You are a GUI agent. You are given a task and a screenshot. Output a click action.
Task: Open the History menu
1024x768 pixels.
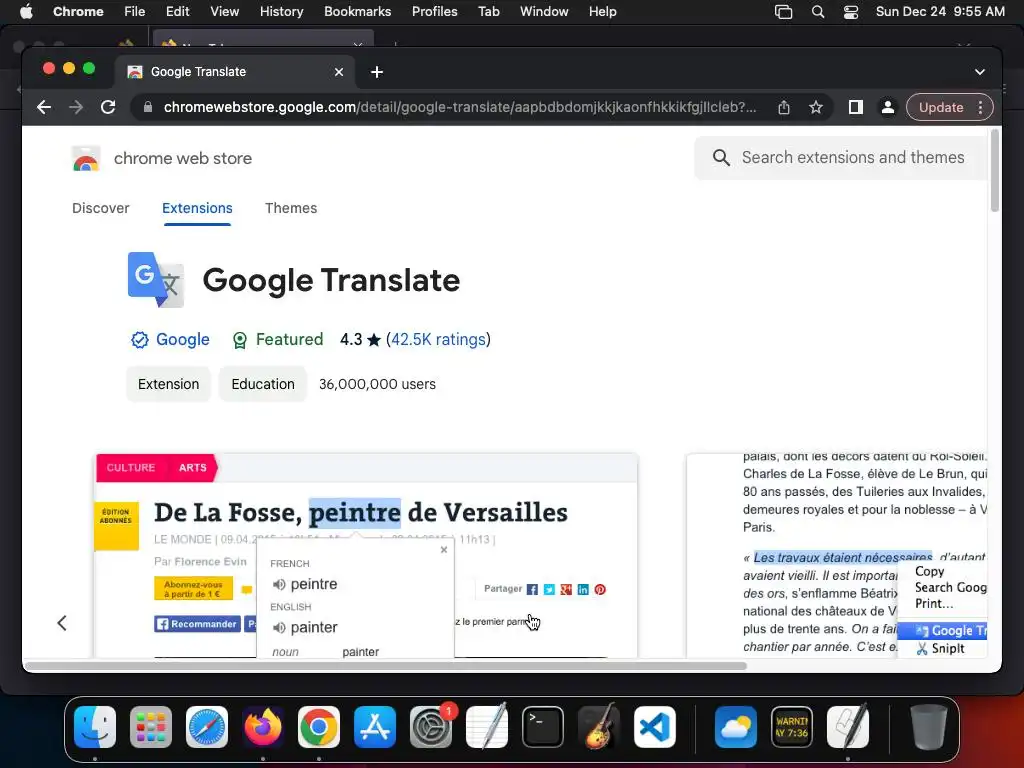click(281, 12)
